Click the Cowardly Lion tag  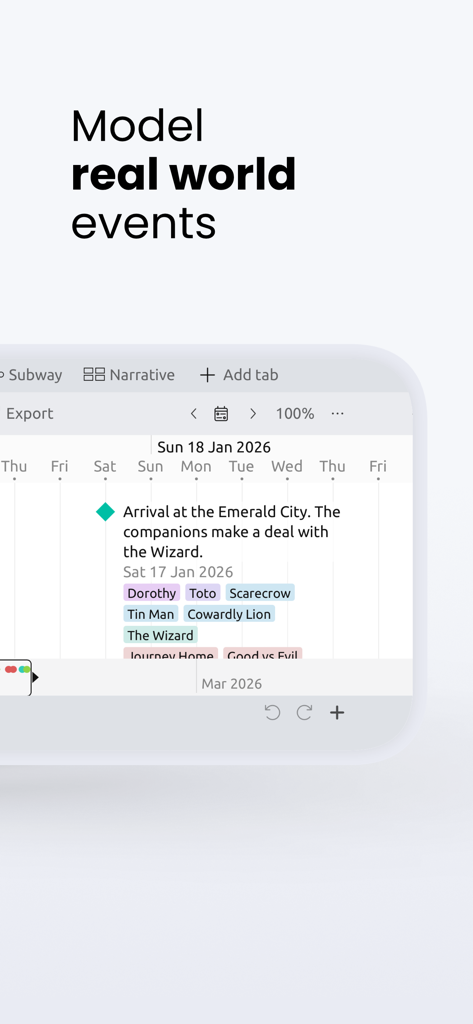(229, 614)
